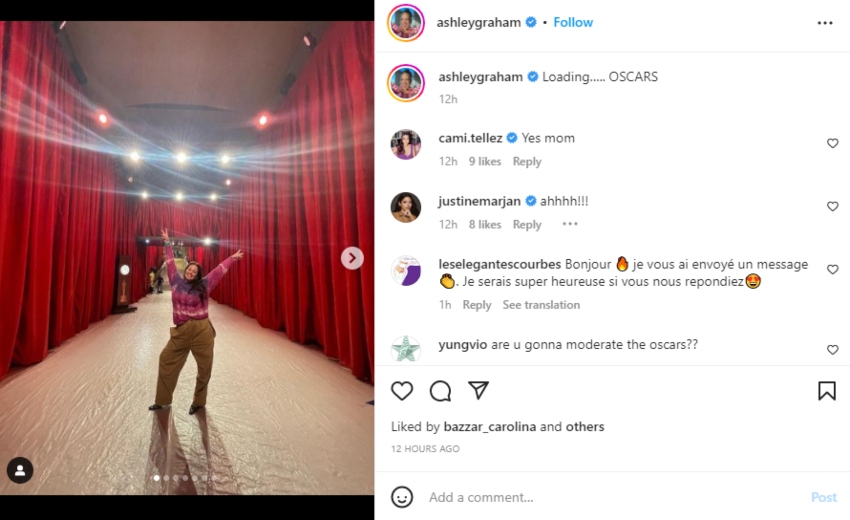850x520 pixels.
Task: Show tagged people on the photo
Action: click(20, 470)
